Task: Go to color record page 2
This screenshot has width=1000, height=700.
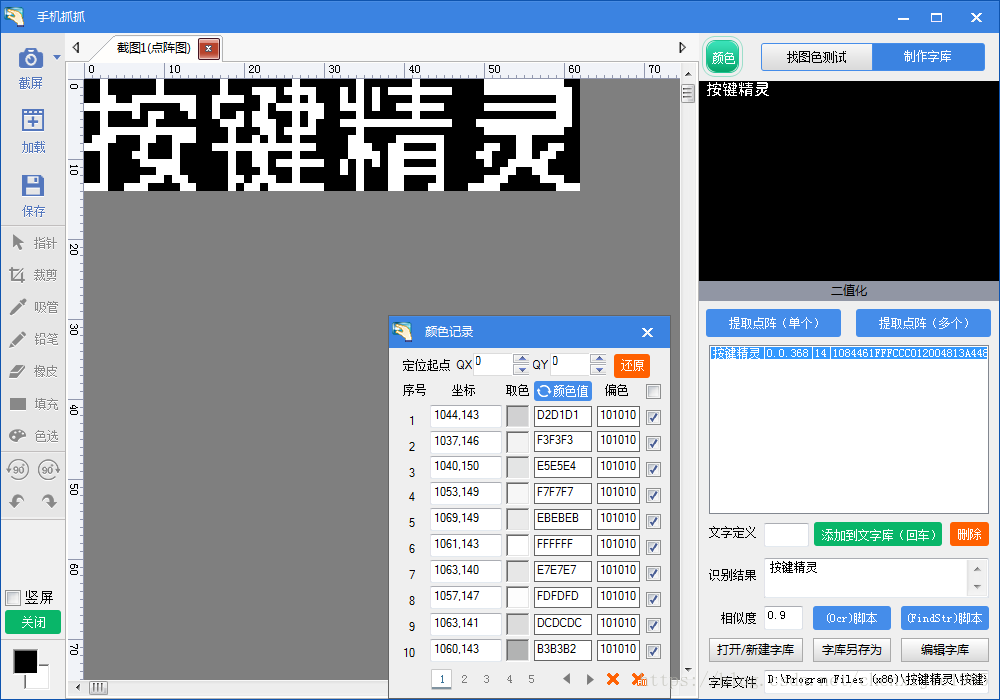Action: click(464, 679)
